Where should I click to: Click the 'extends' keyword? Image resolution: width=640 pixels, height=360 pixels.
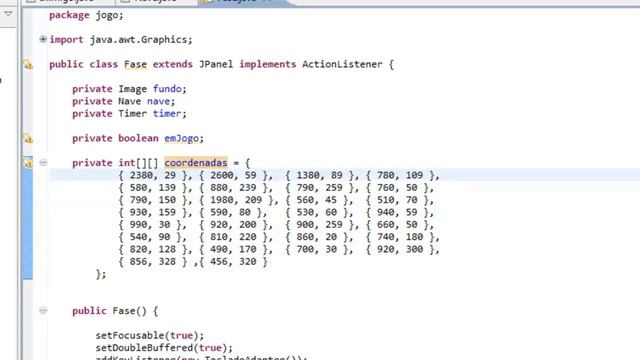173,64
